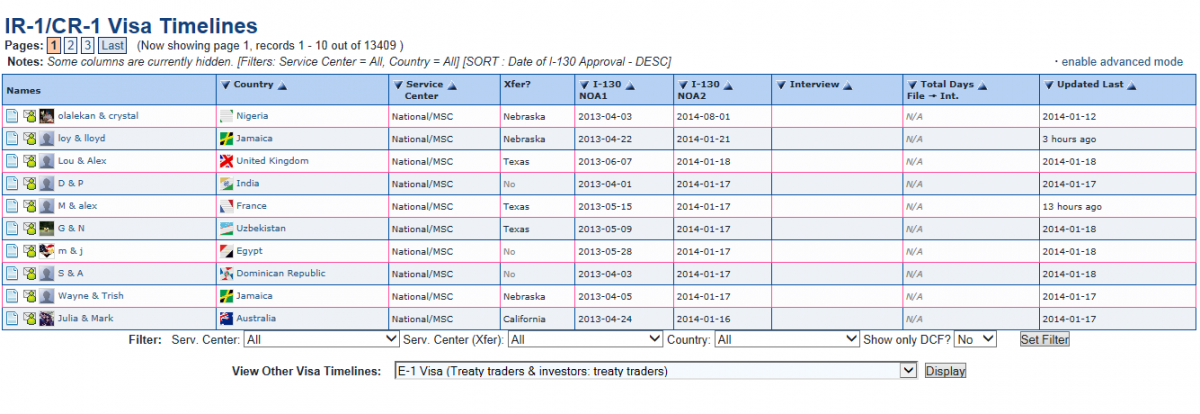Go to page 3
1200x414 pixels.
(88, 45)
